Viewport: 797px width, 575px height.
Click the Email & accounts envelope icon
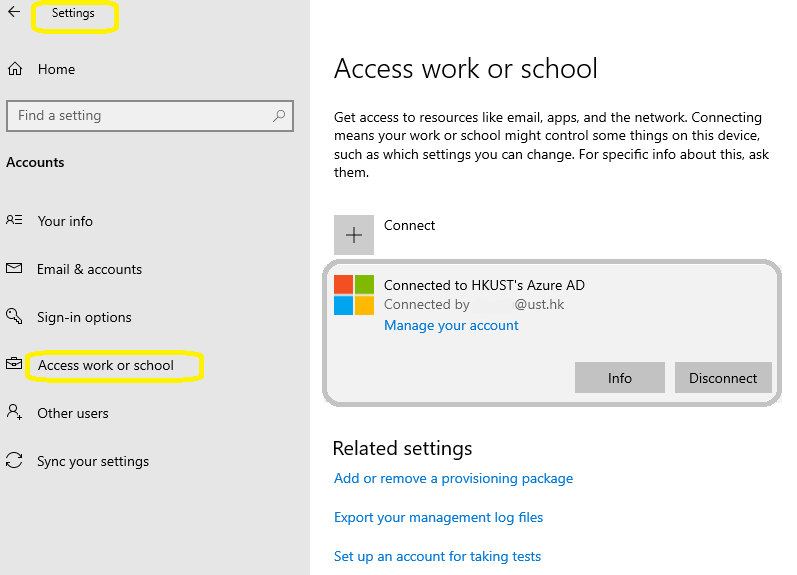click(14, 268)
